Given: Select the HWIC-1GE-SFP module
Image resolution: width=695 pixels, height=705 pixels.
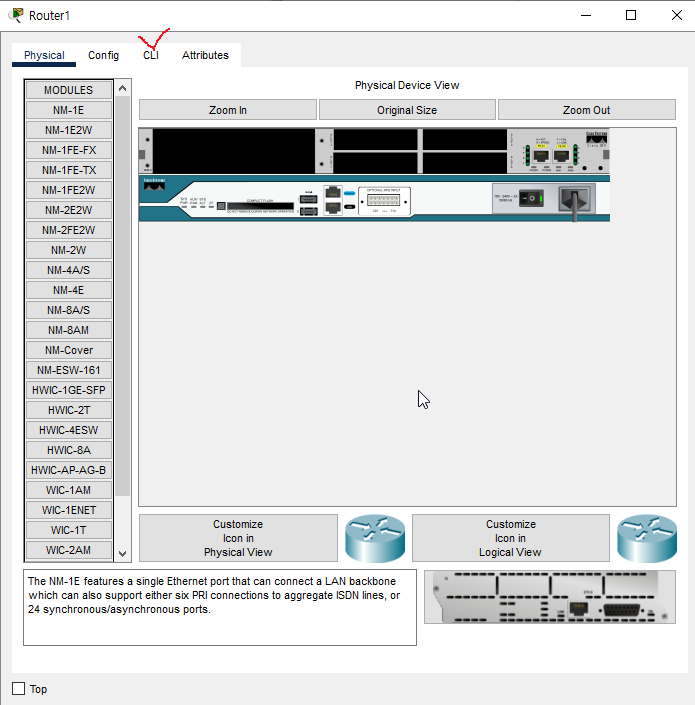Looking at the screenshot, I should (x=69, y=390).
